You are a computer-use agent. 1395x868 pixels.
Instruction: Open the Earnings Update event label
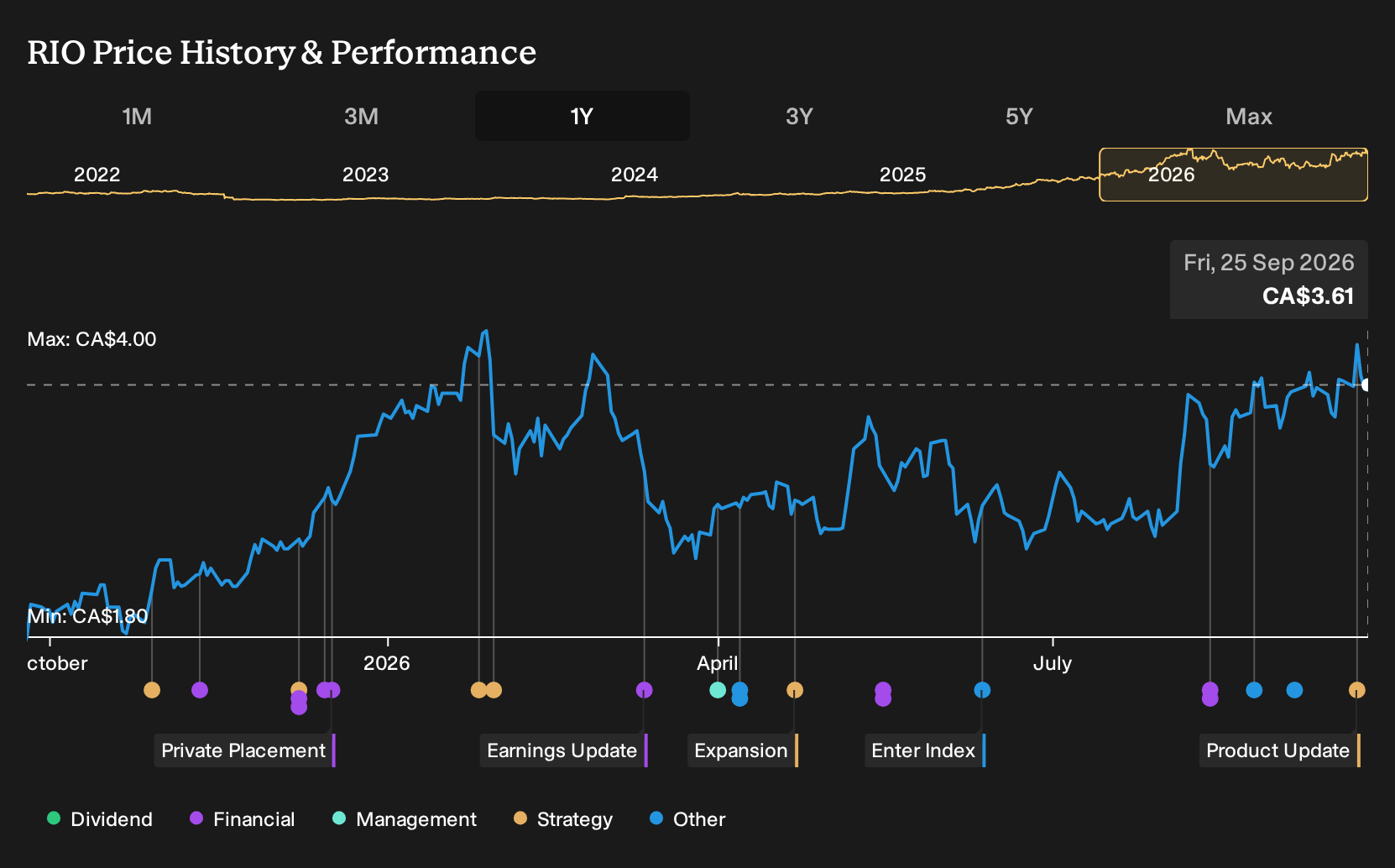563,750
